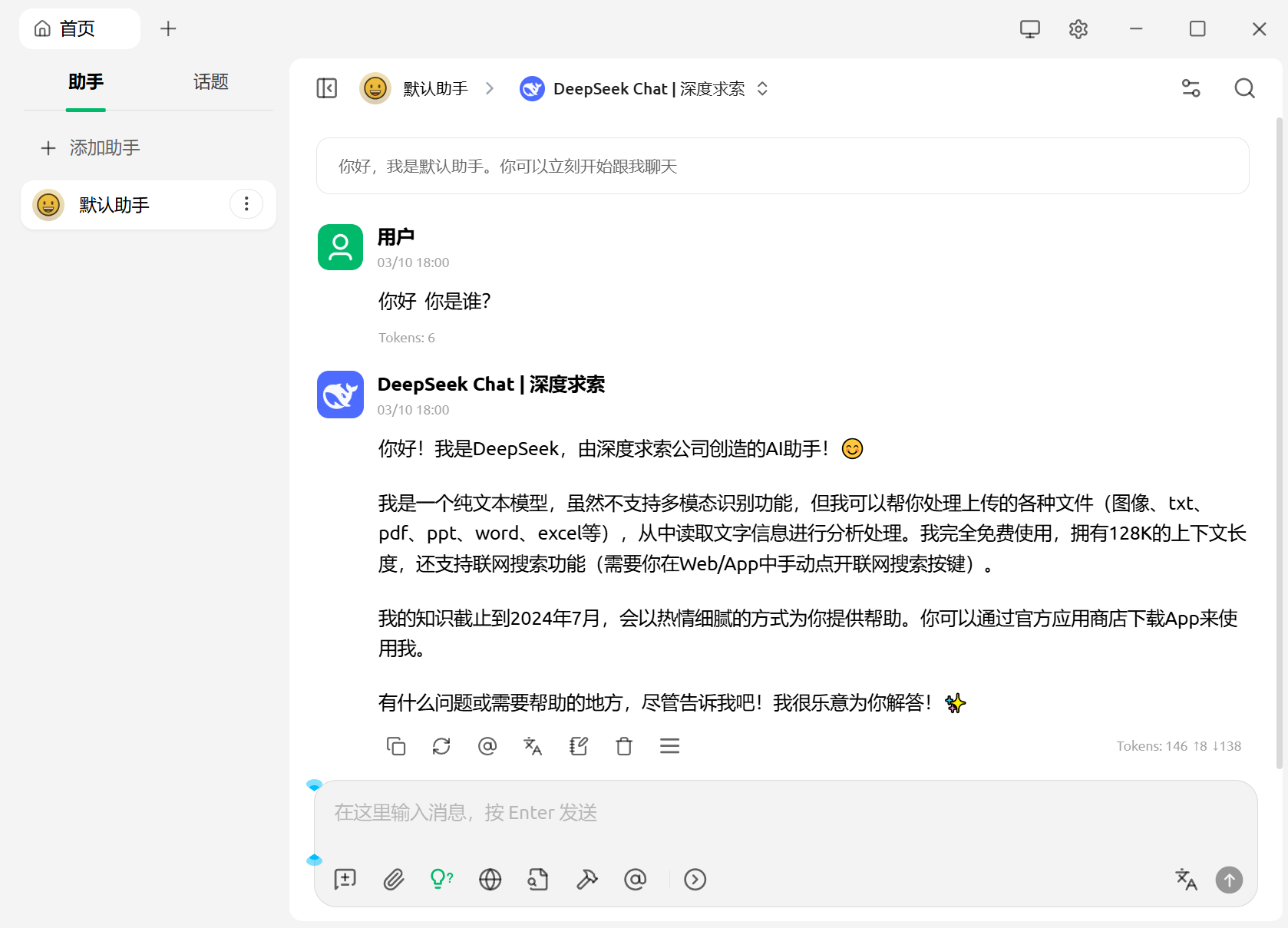Toggle the thinking mode lightbulb icon
1288x928 pixels.
(441, 879)
